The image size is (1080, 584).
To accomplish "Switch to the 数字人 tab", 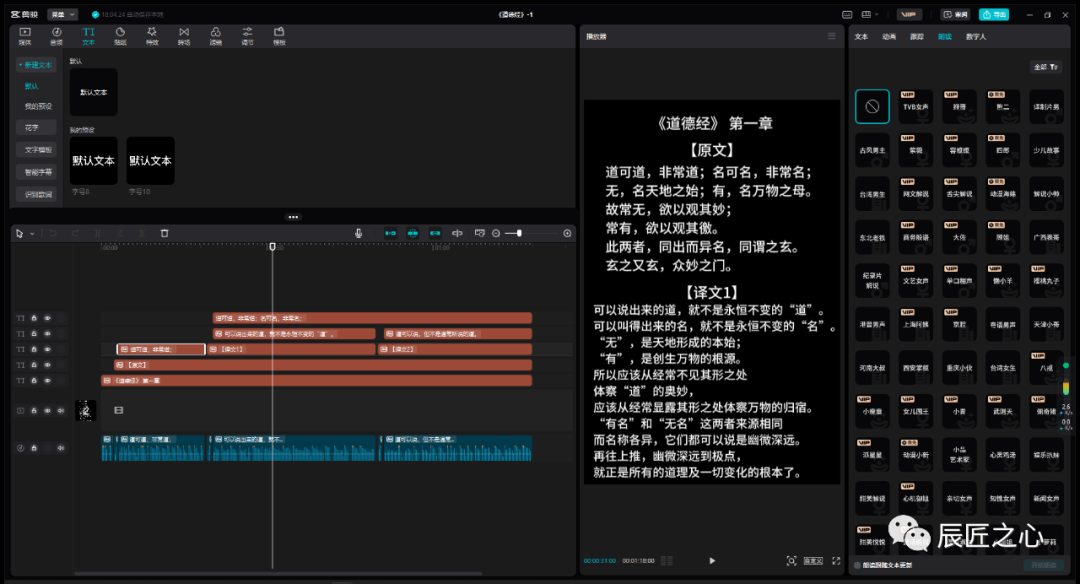I will click(x=975, y=36).
